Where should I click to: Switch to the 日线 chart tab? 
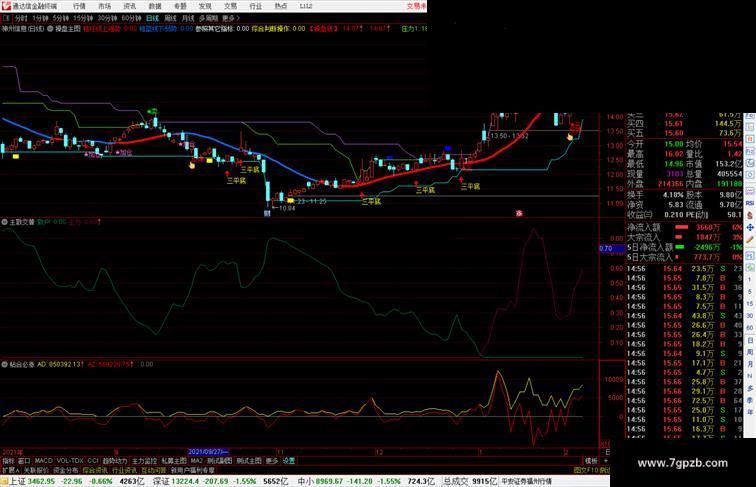pos(152,18)
